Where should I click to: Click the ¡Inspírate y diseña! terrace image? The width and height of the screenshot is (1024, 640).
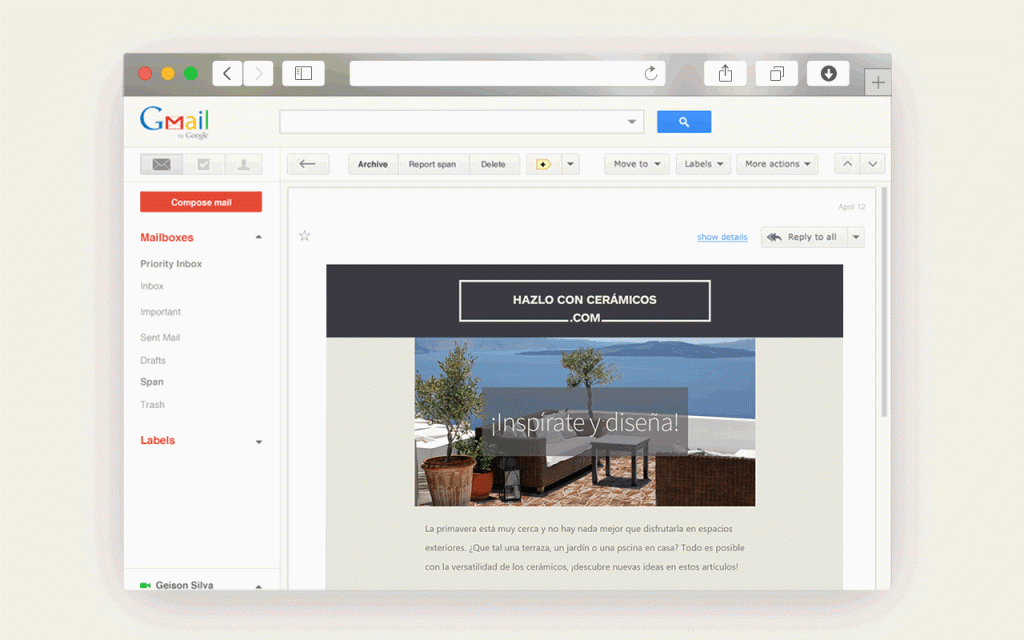pyautogui.click(x=584, y=422)
